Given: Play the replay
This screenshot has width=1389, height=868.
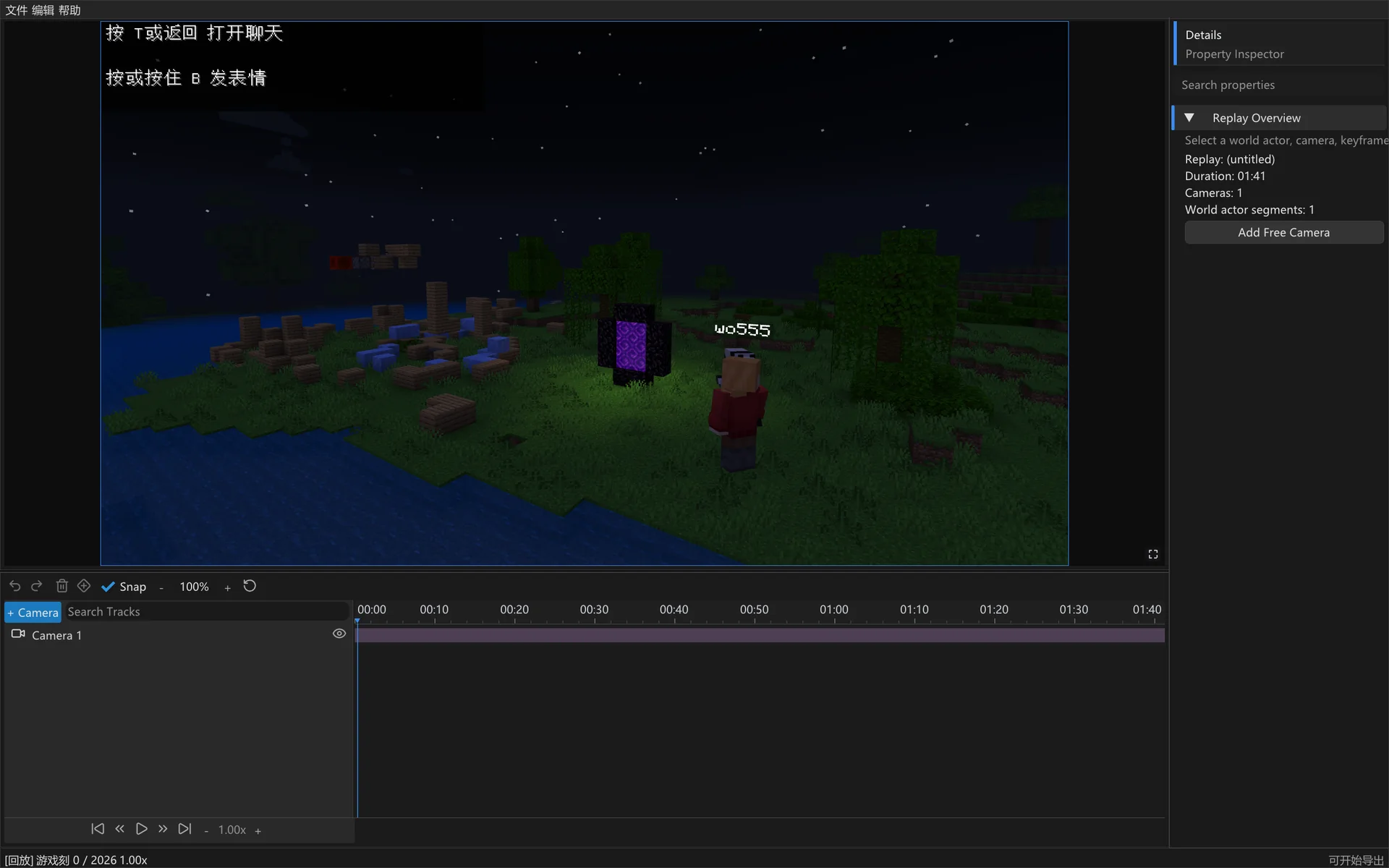Looking at the screenshot, I should (142, 829).
